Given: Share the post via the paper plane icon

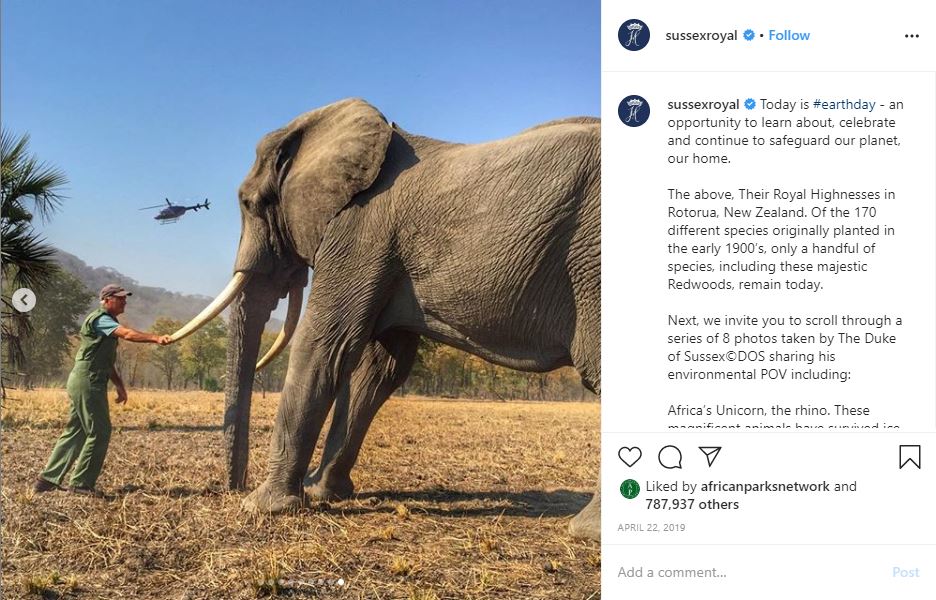Looking at the screenshot, I should pos(710,456).
